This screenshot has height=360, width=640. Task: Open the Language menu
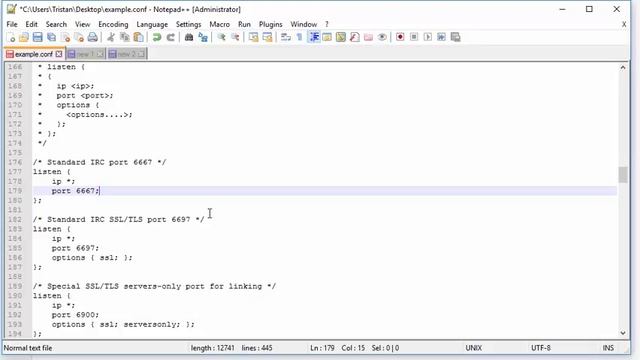click(x=152, y=24)
